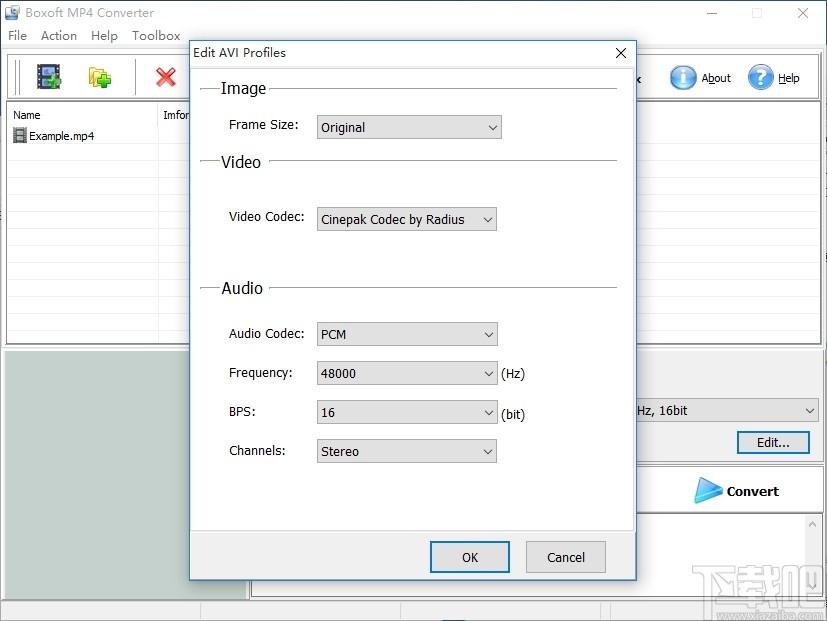Confirm with the OK button
Image resolution: width=827 pixels, height=621 pixels.
tap(470, 557)
